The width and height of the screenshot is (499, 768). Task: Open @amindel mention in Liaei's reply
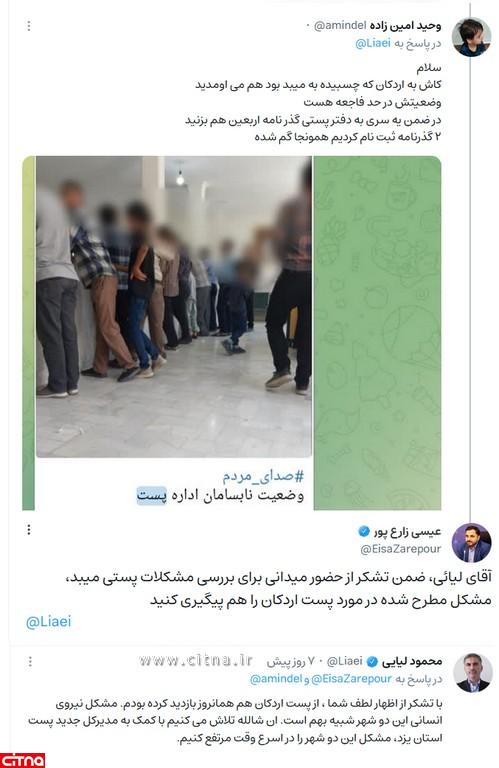tap(276, 679)
